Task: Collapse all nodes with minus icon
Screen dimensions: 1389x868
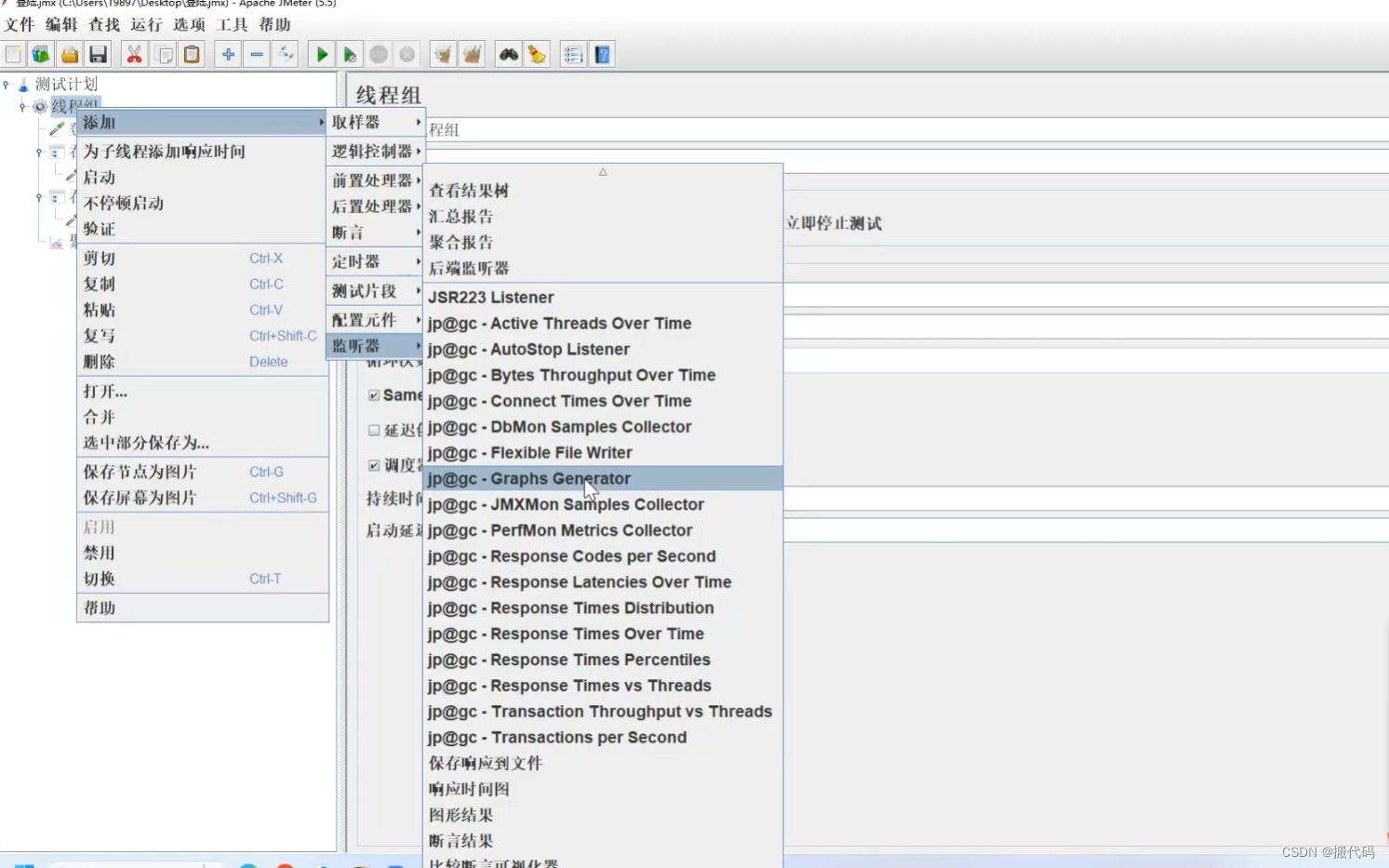Action: pos(257,55)
